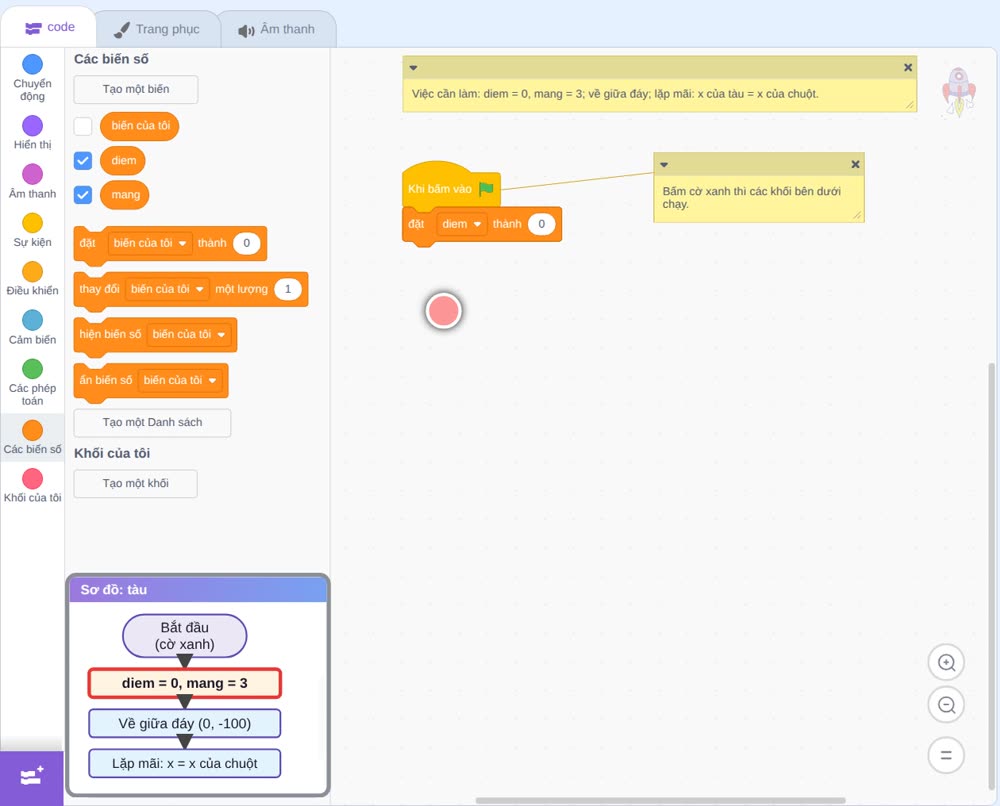Reset workspace zoom with equals button
1000x806 pixels.
[946, 755]
